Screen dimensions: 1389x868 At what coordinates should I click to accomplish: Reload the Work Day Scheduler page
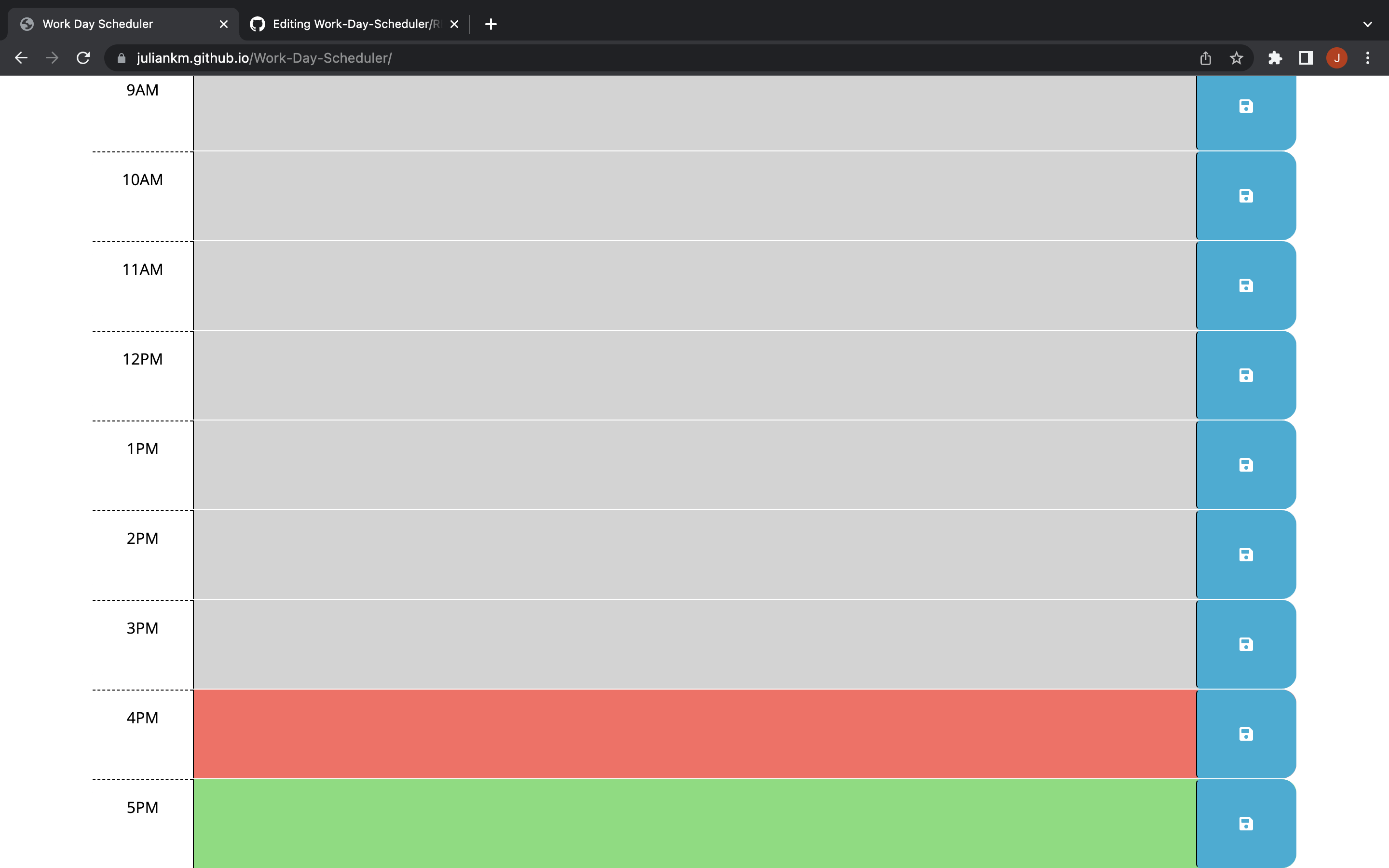point(83,58)
